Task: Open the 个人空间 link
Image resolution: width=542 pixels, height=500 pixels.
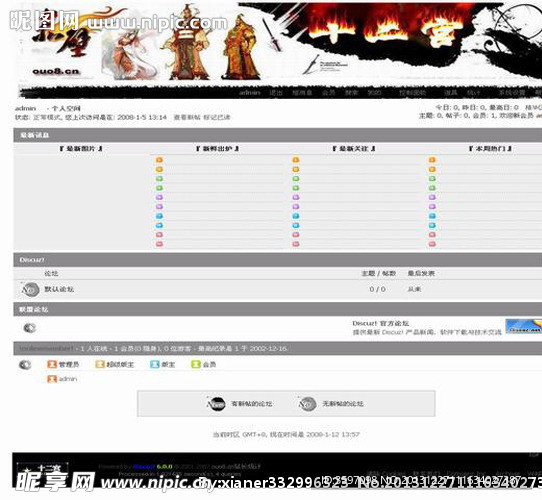Action: point(66,108)
